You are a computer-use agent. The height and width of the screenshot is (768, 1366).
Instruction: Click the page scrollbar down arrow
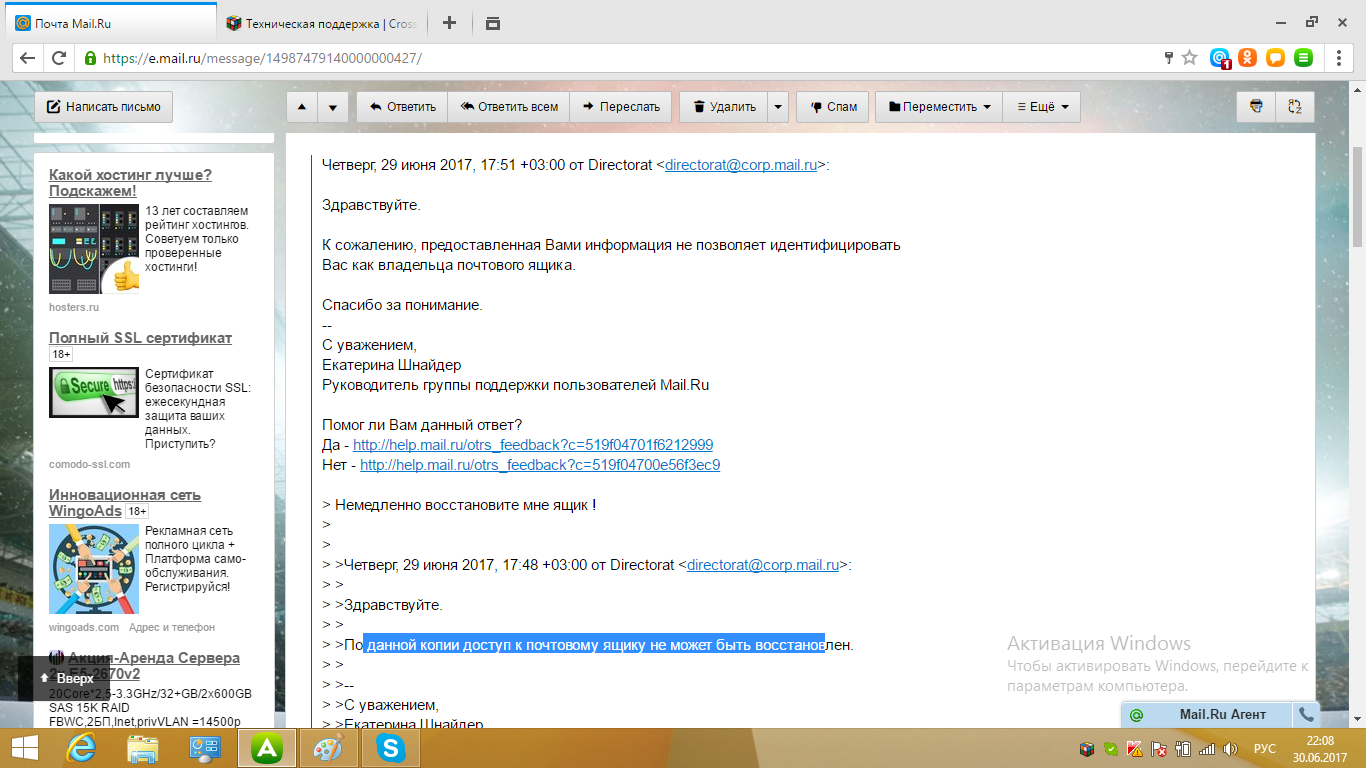pos(1357,721)
